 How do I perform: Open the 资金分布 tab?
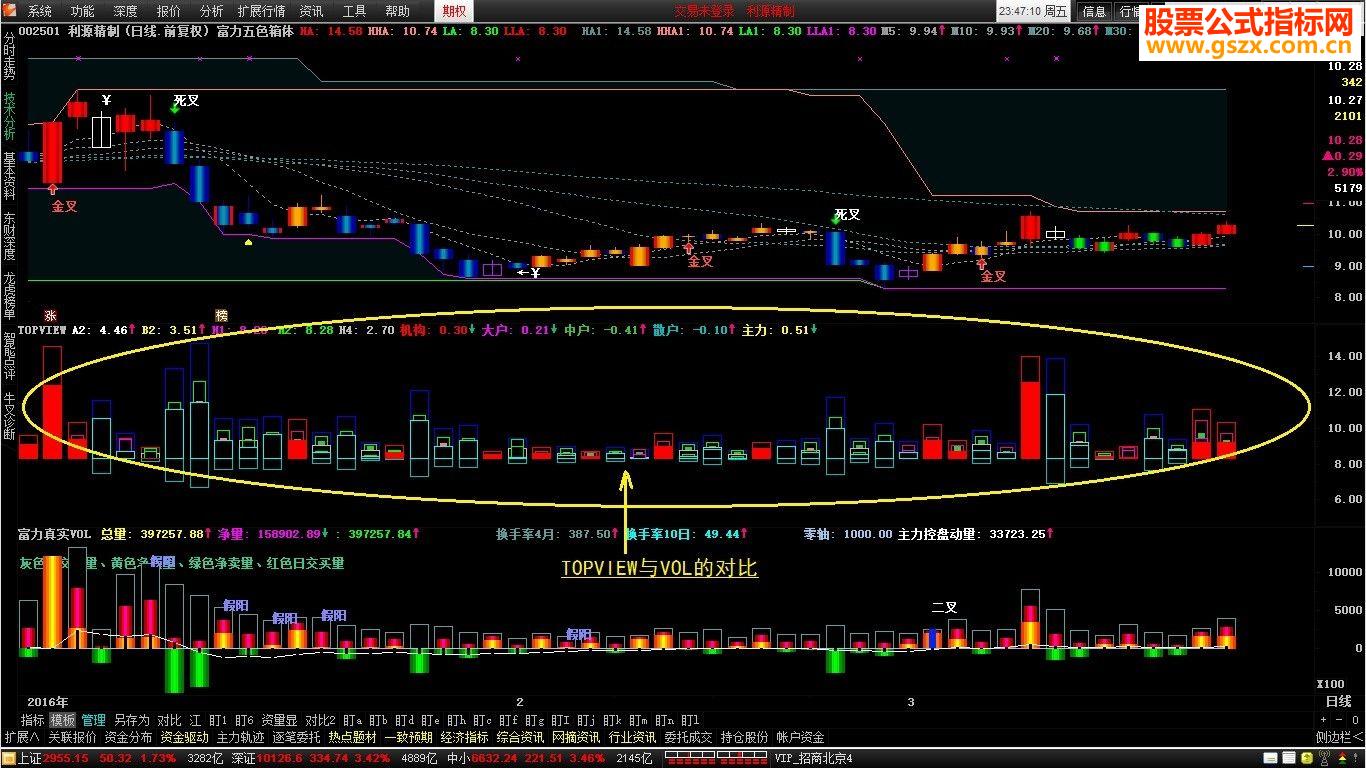coord(128,737)
